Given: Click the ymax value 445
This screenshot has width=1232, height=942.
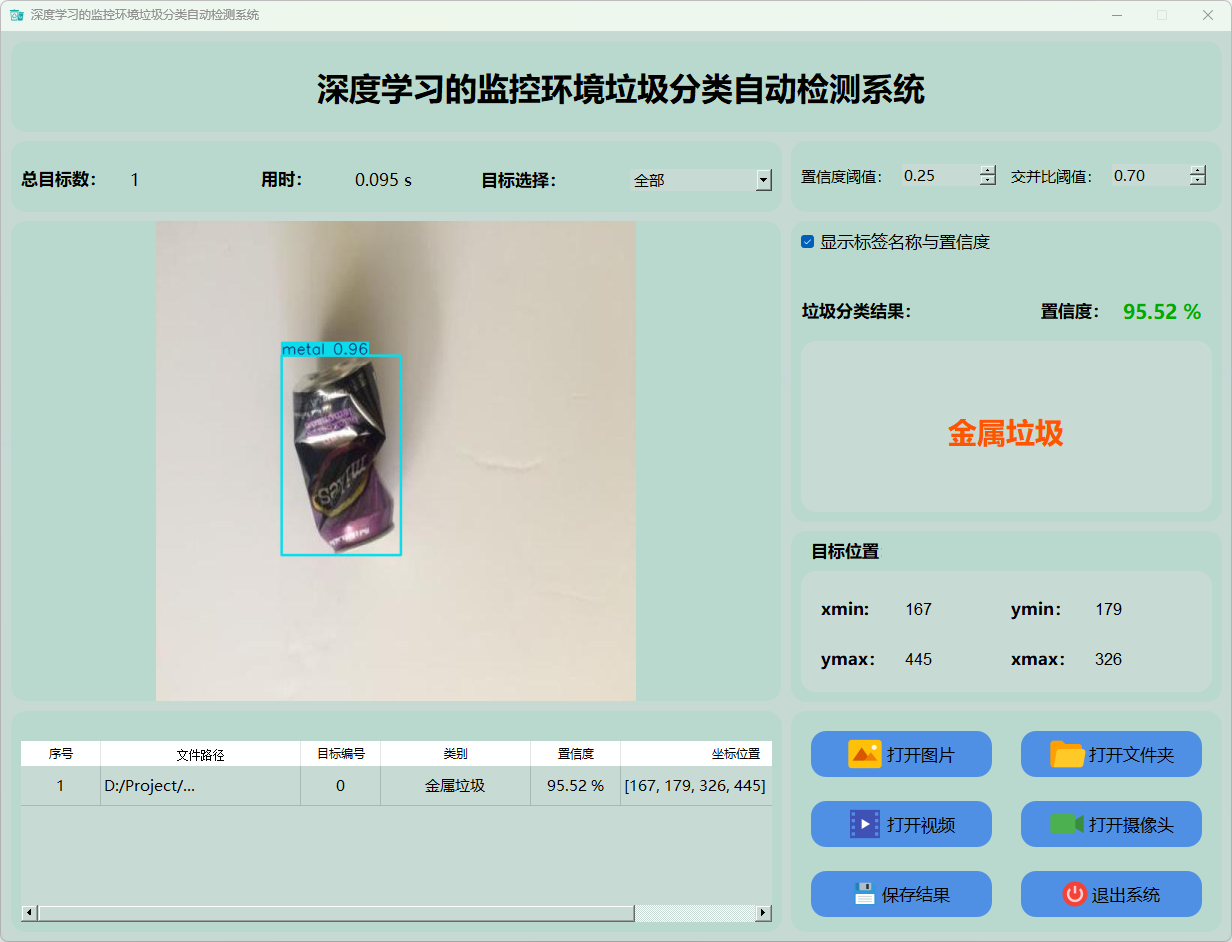Looking at the screenshot, I should (x=918, y=659).
